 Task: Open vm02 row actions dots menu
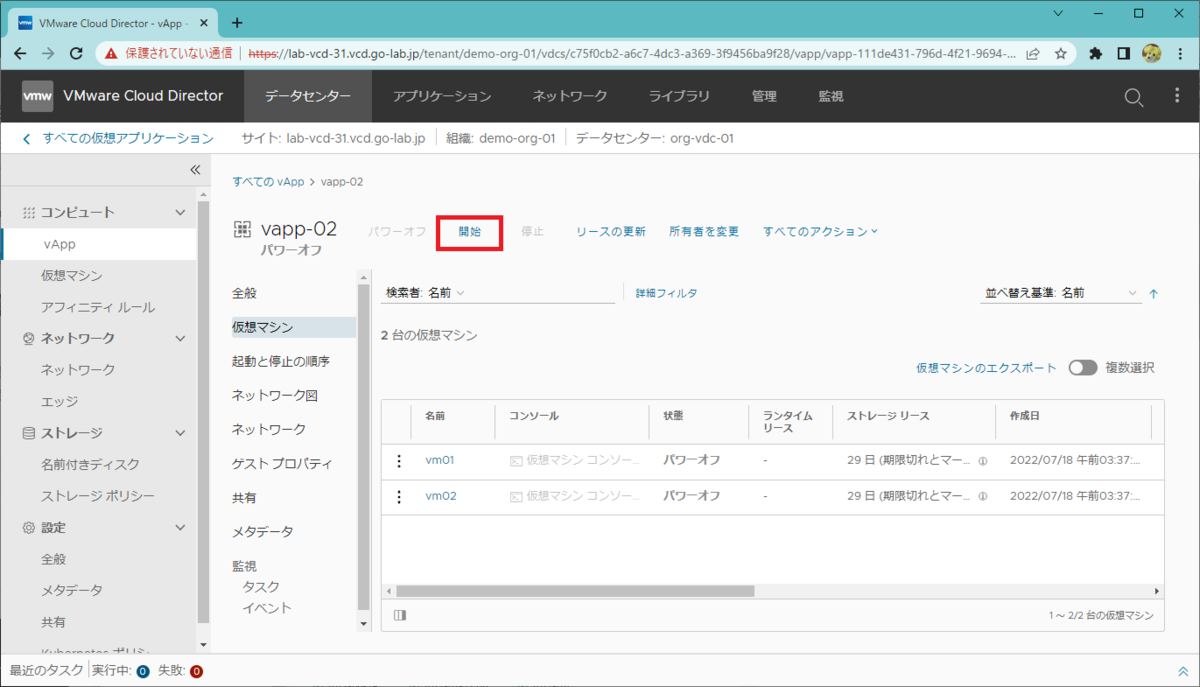(x=399, y=496)
